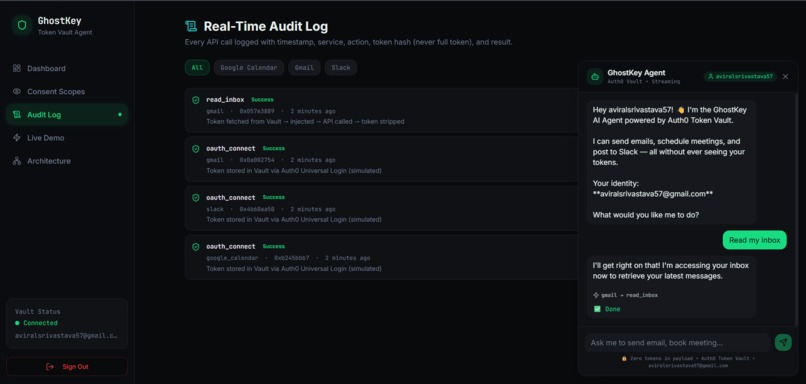The image size is (806, 384).
Task: Filter log by Google Calendar
Action: 249,67
